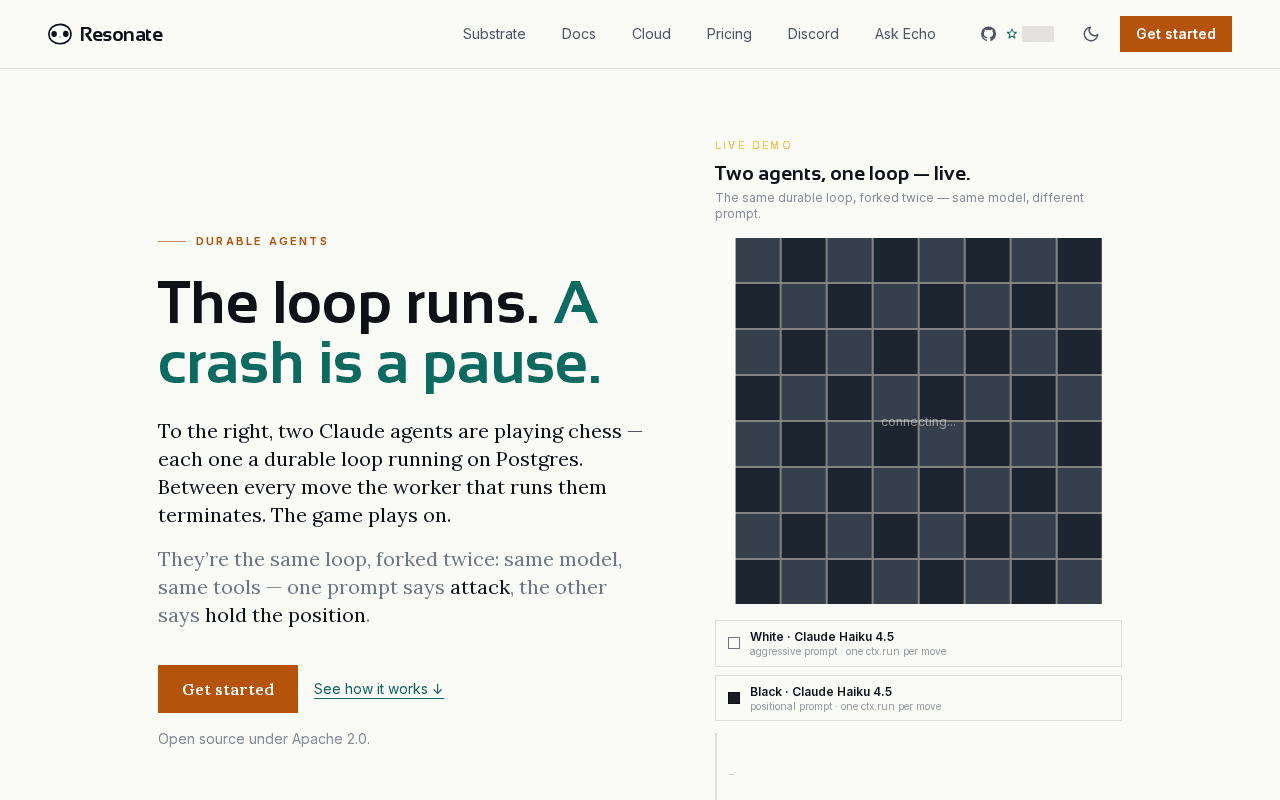This screenshot has height=800, width=1280.
Task: Click the 'Two agents, one loop — live.' heading
Action: (842, 173)
